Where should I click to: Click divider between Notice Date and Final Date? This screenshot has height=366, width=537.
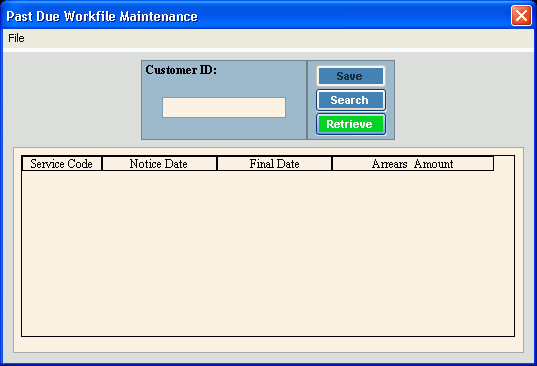(217, 164)
